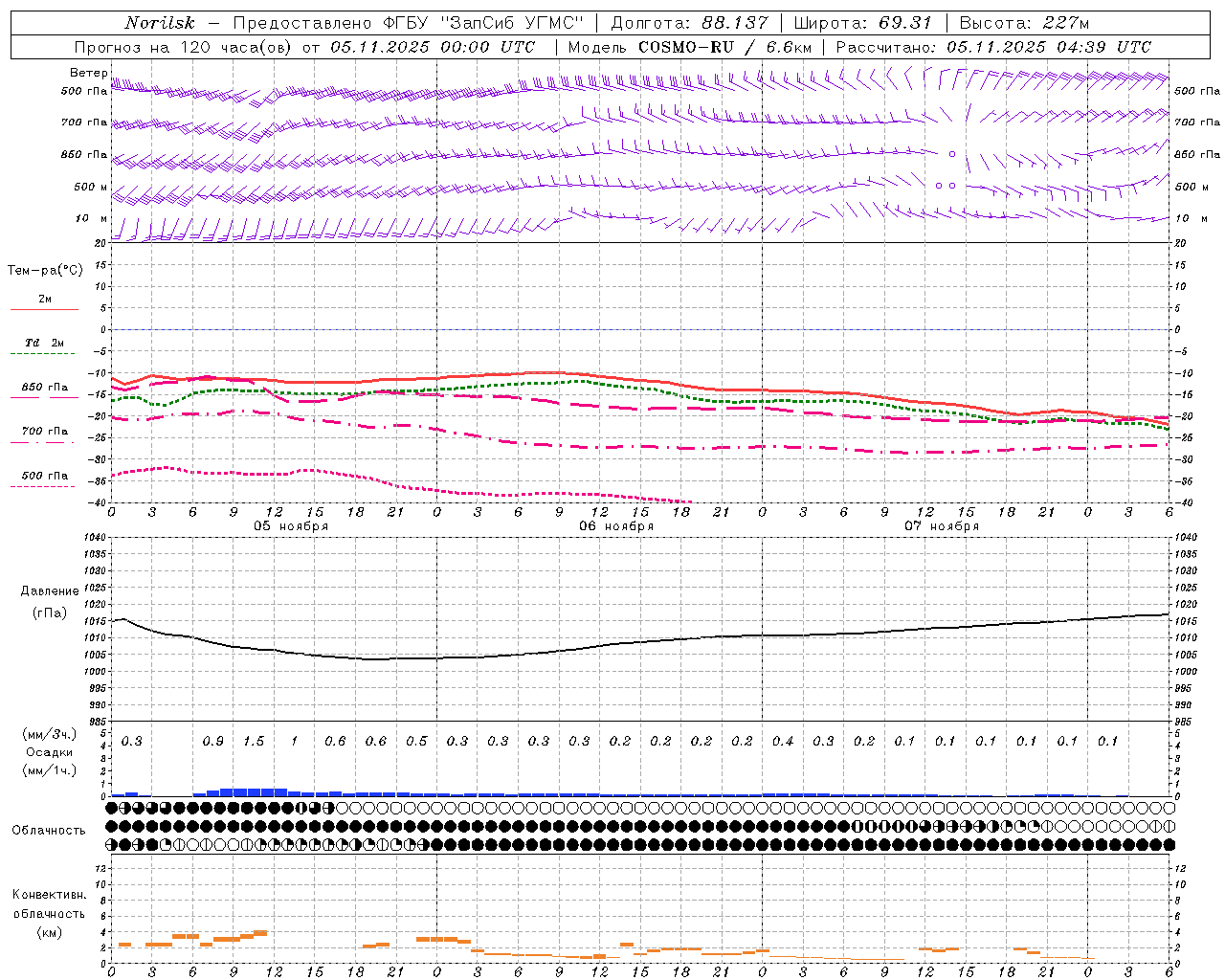Select the date label 05 ноября
This screenshot has width=1225, height=980.
(291, 526)
